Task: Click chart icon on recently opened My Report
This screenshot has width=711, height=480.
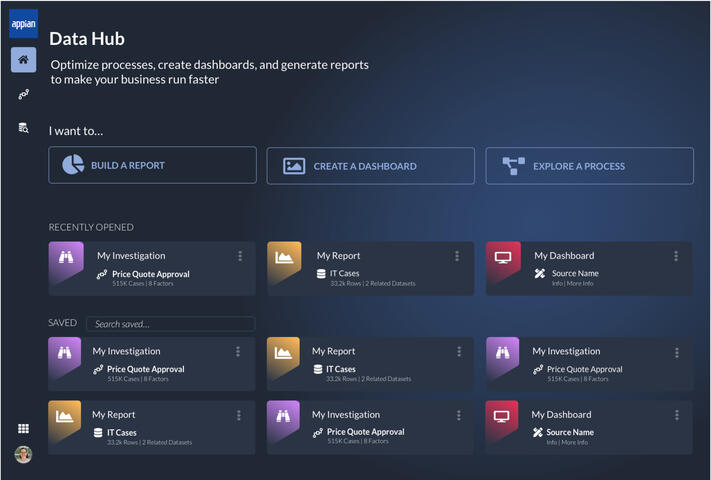Action: [x=284, y=258]
